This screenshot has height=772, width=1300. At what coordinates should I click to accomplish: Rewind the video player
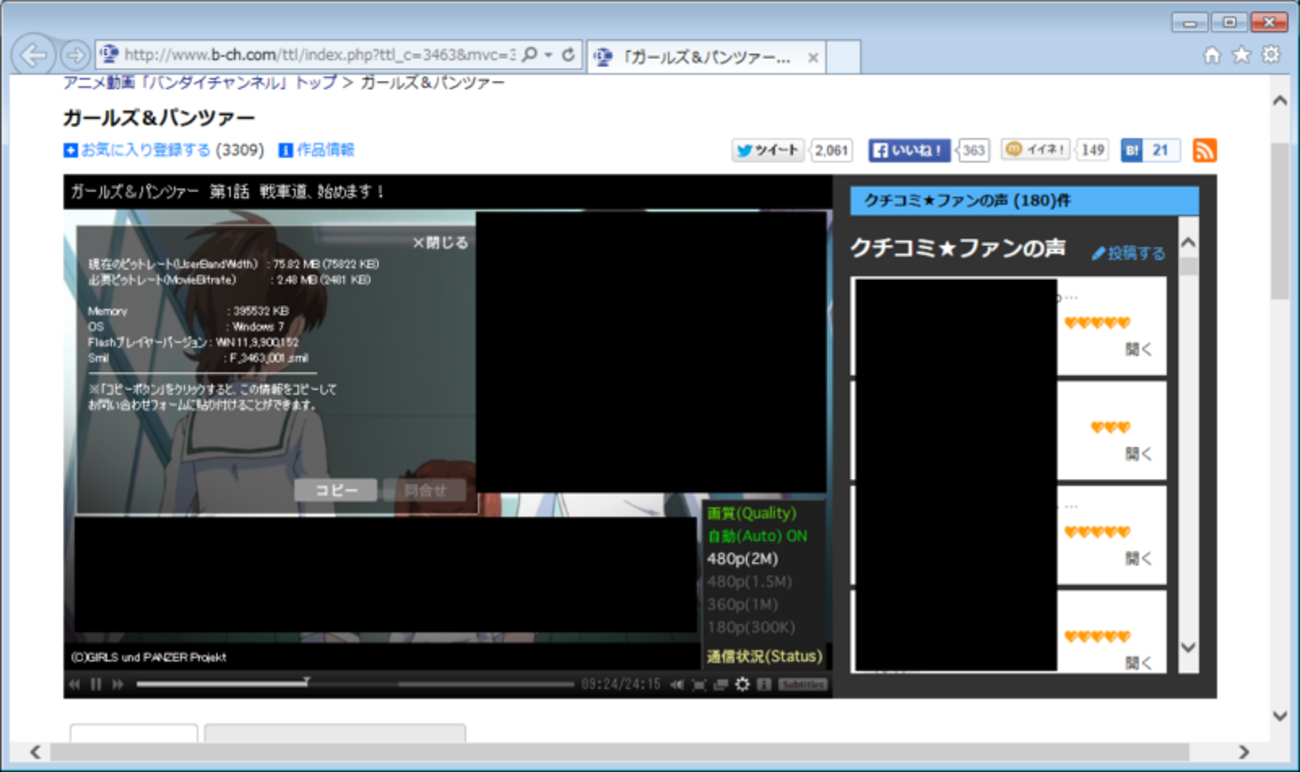pyautogui.click(x=74, y=684)
